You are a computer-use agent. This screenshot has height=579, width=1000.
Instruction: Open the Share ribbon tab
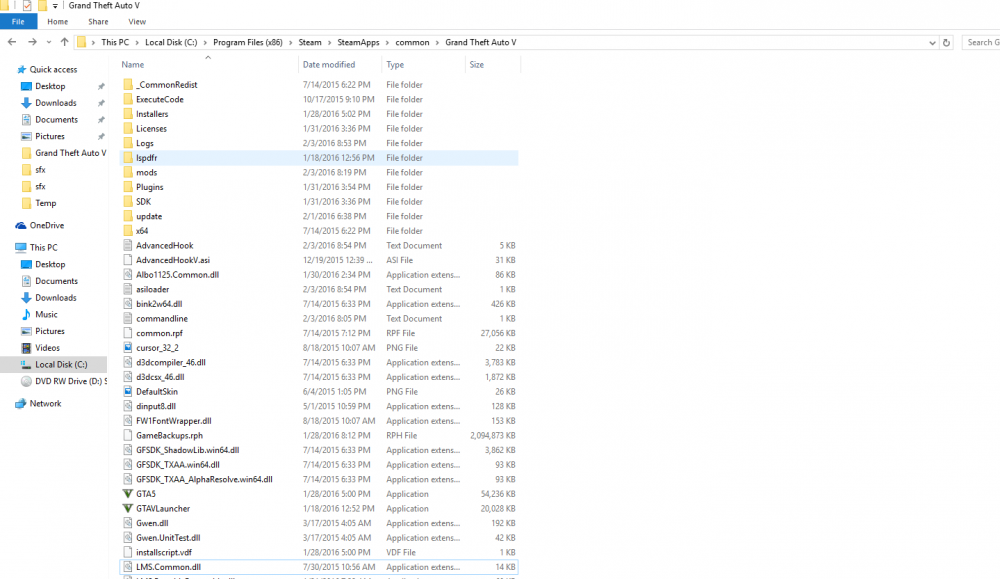click(x=98, y=22)
